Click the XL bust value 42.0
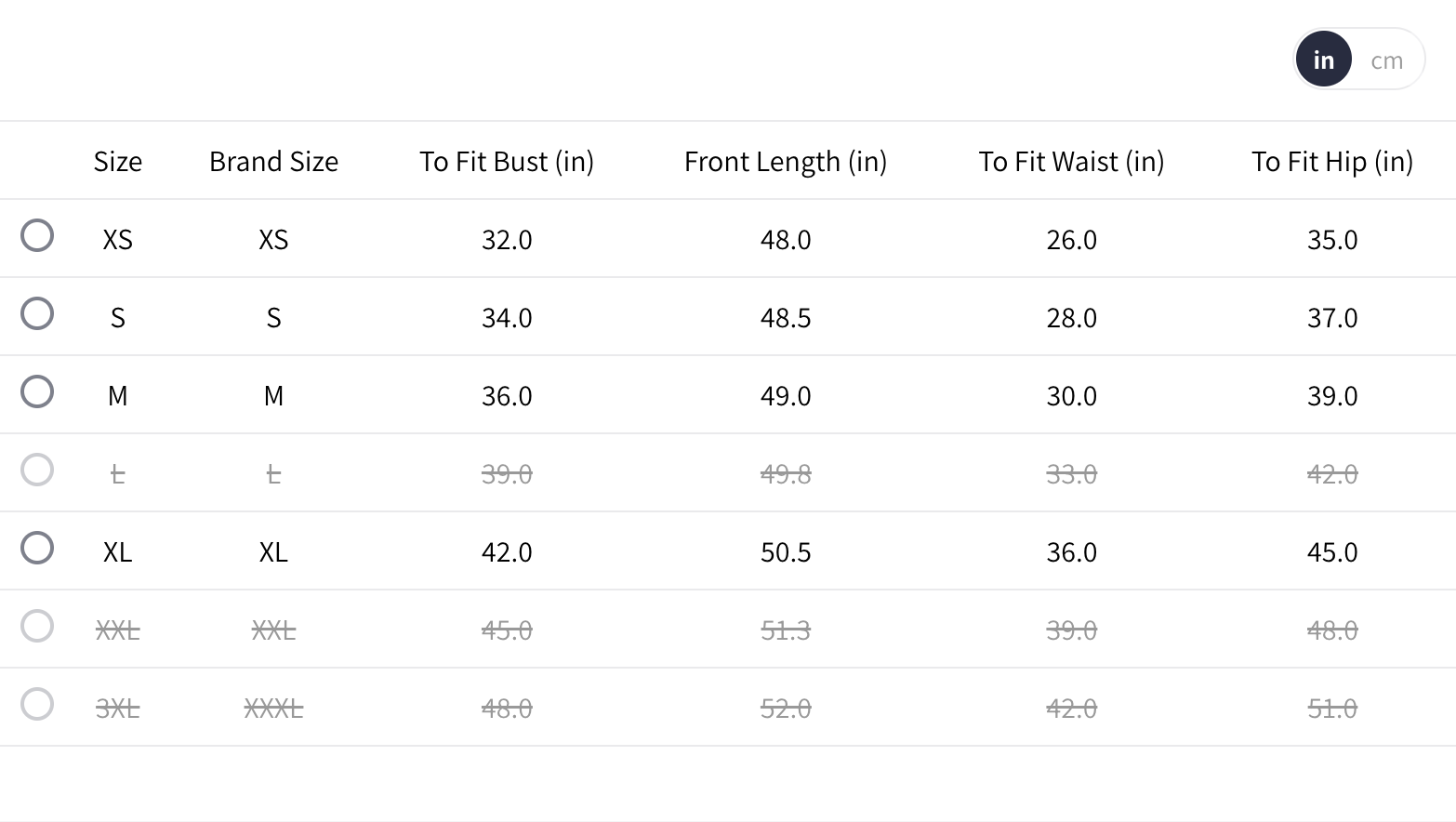1456x822 pixels. click(x=507, y=552)
